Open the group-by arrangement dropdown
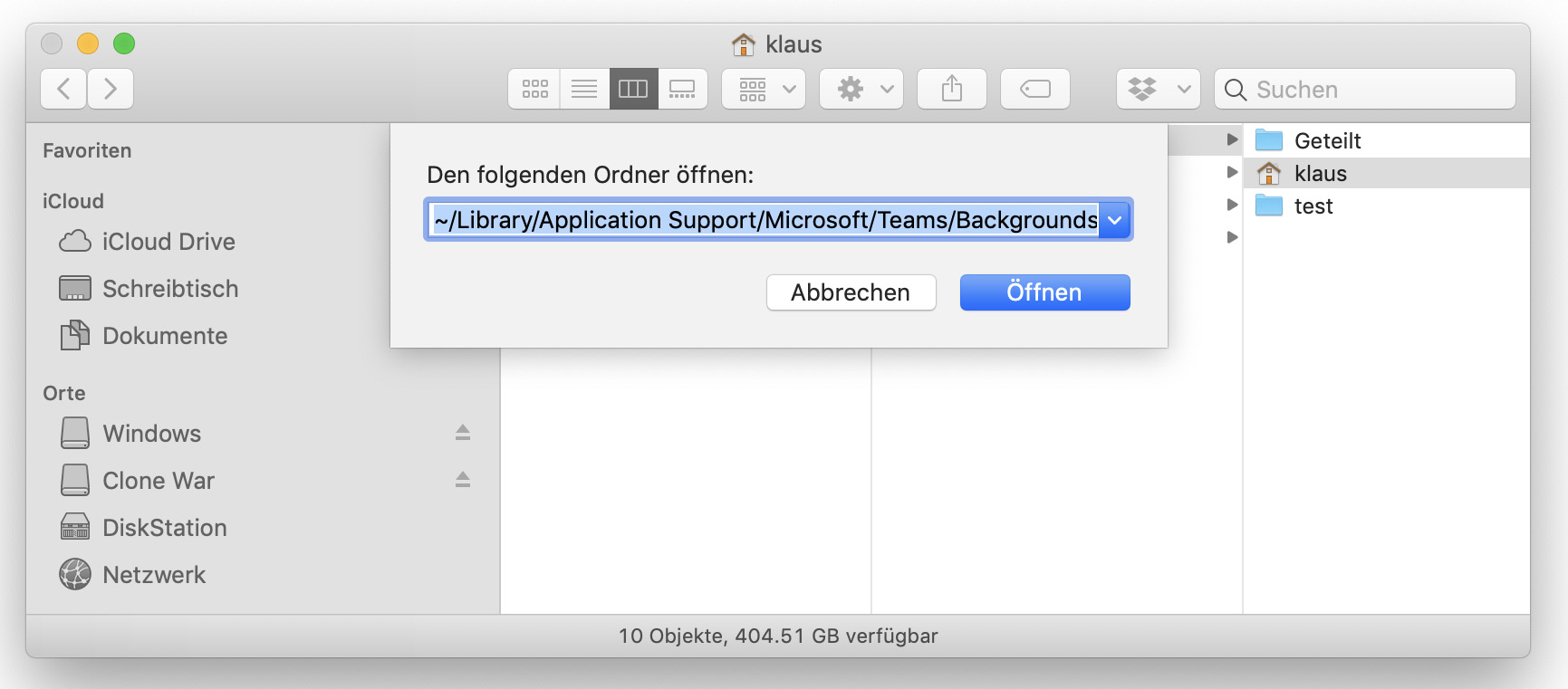1568x689 pixels. (x=763, y=89)
